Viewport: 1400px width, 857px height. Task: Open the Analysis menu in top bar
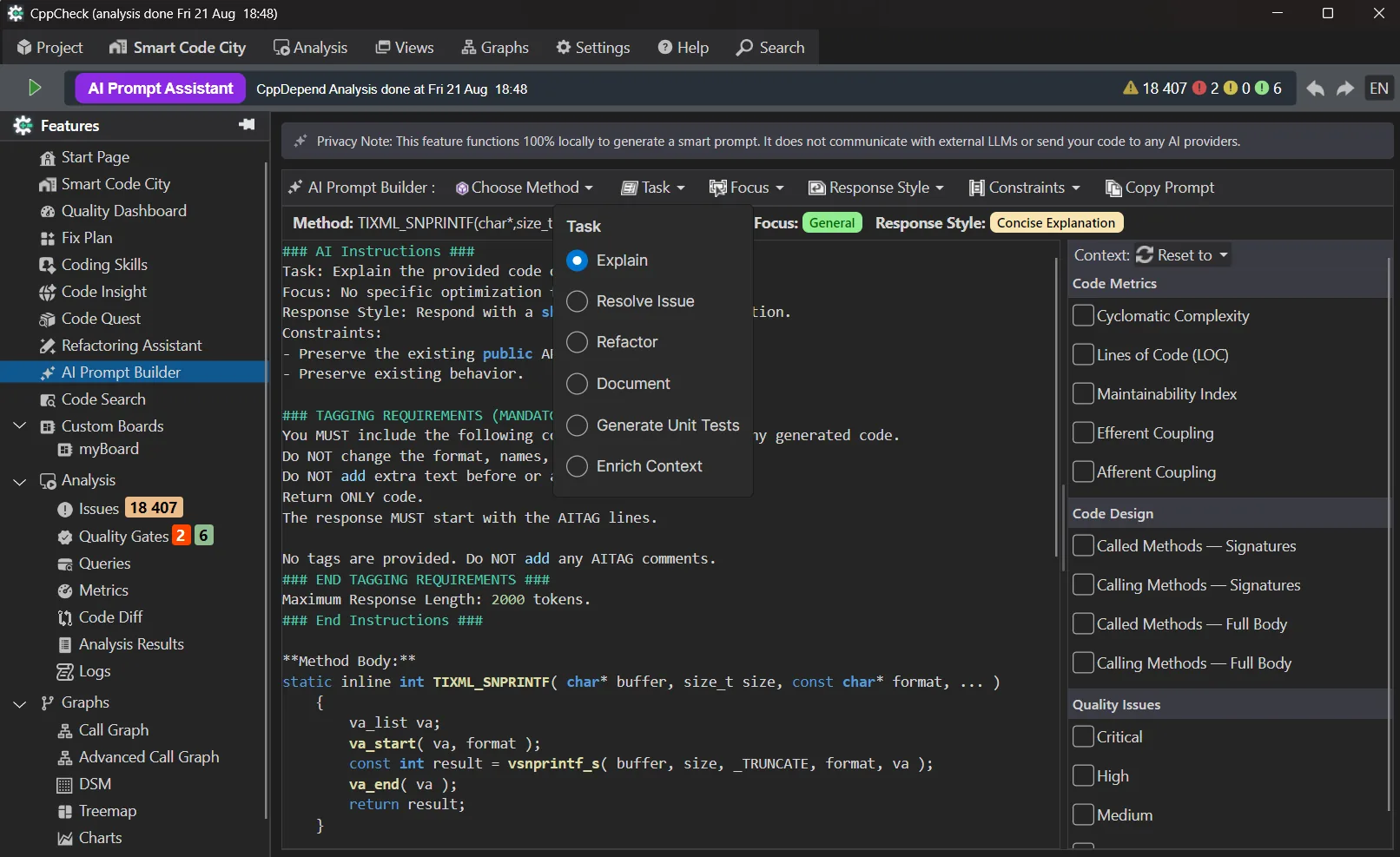(310, 48)
